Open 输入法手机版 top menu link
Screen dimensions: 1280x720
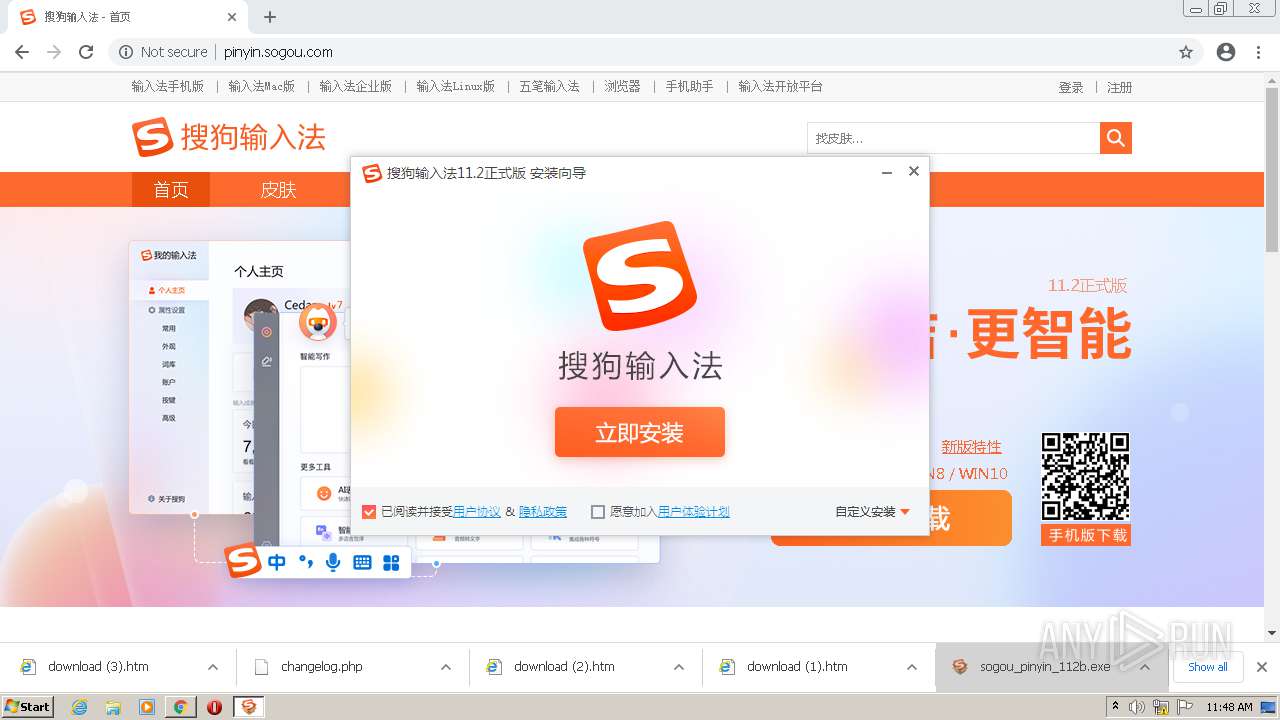pos(168,87)
